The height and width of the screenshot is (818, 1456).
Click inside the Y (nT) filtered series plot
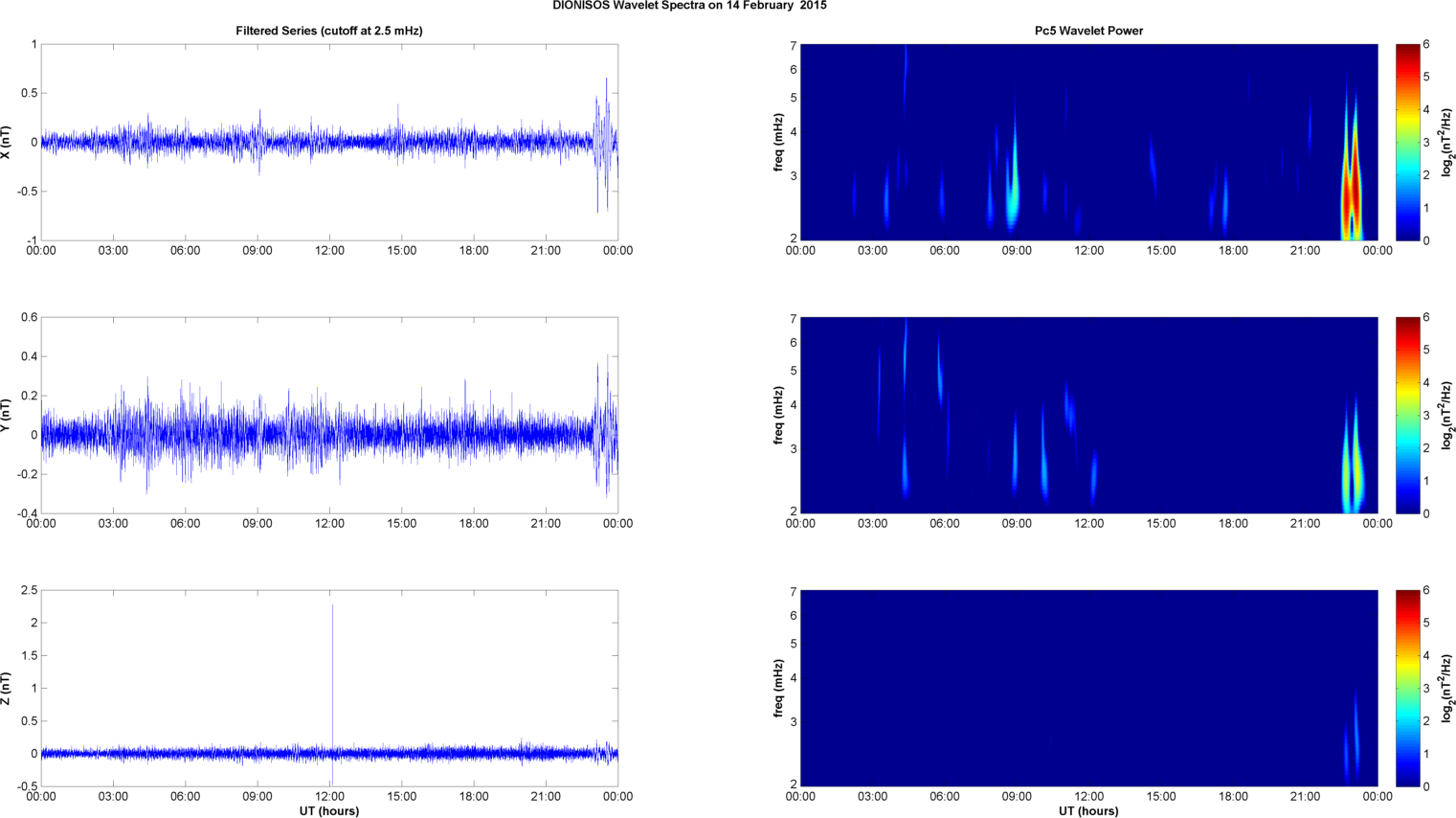click(329, 415)
